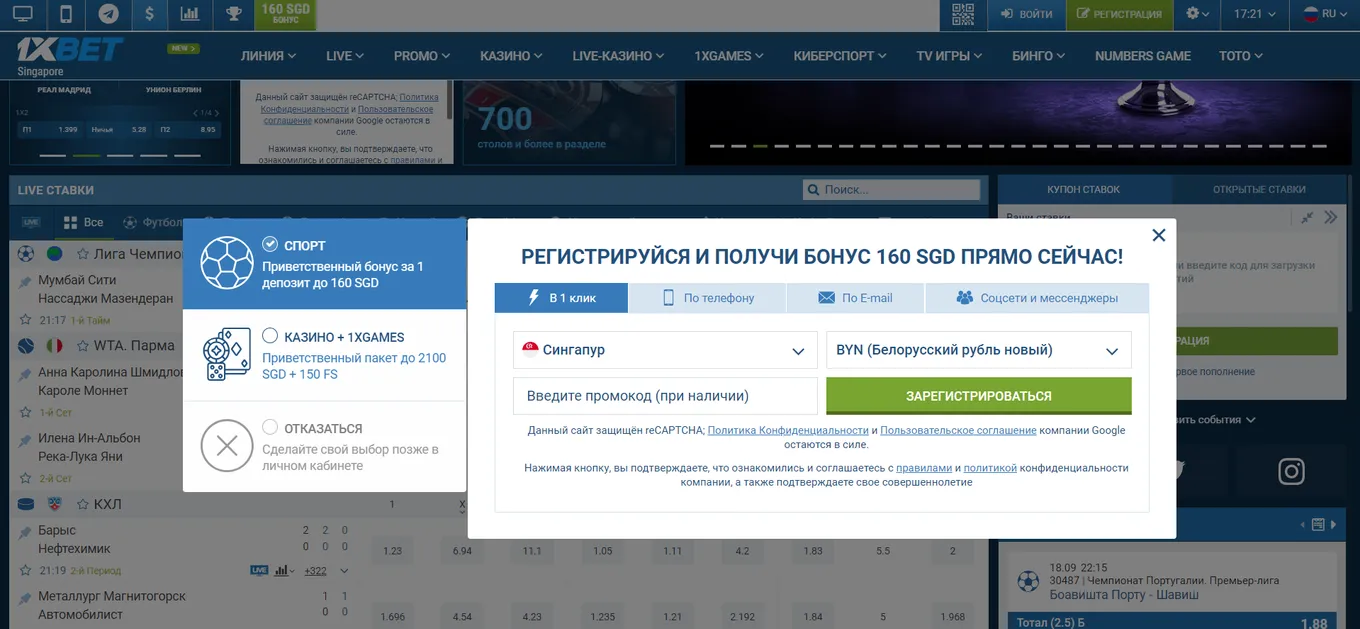Click the live bets Поиск search field
The height and width of the screenshot is (629, 1360).
(891, 190)
